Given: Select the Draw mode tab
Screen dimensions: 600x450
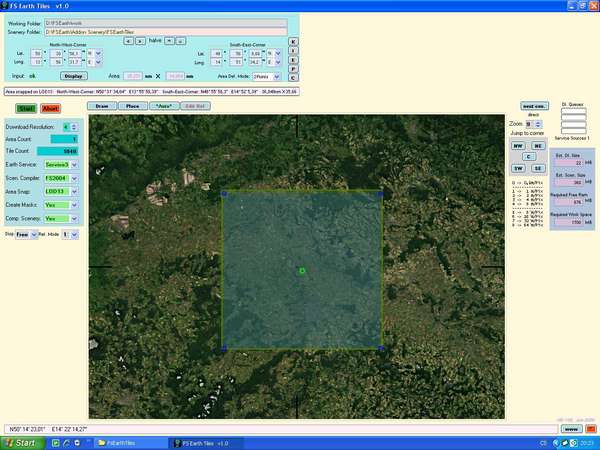Looking at the screenshot, I should point(101,105).
